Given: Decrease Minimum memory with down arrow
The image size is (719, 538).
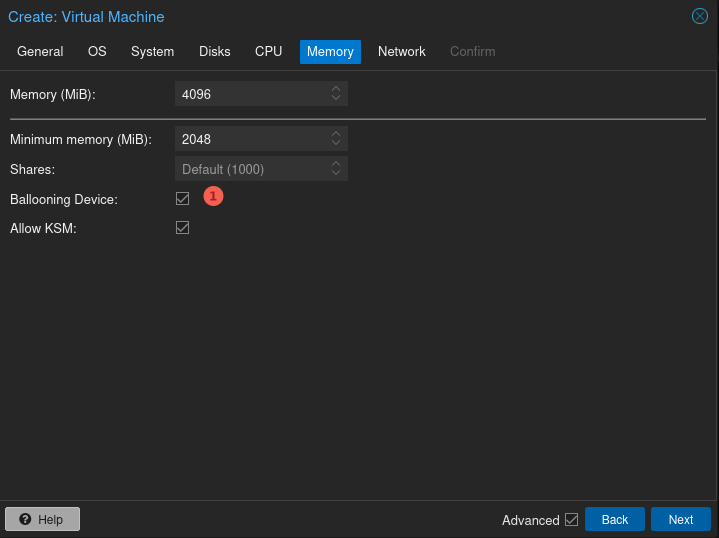Looking at the screenshot, I should tap(336, 144).
